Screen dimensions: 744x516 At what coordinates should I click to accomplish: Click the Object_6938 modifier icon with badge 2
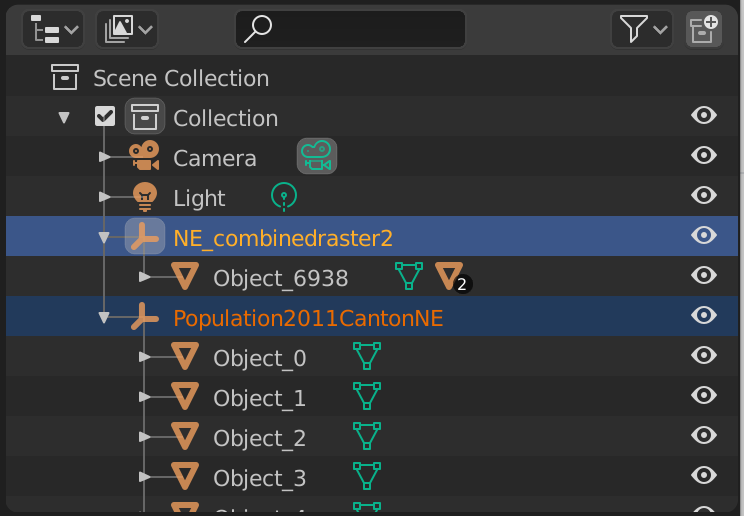pyautogui.click(x=452, y=277)
